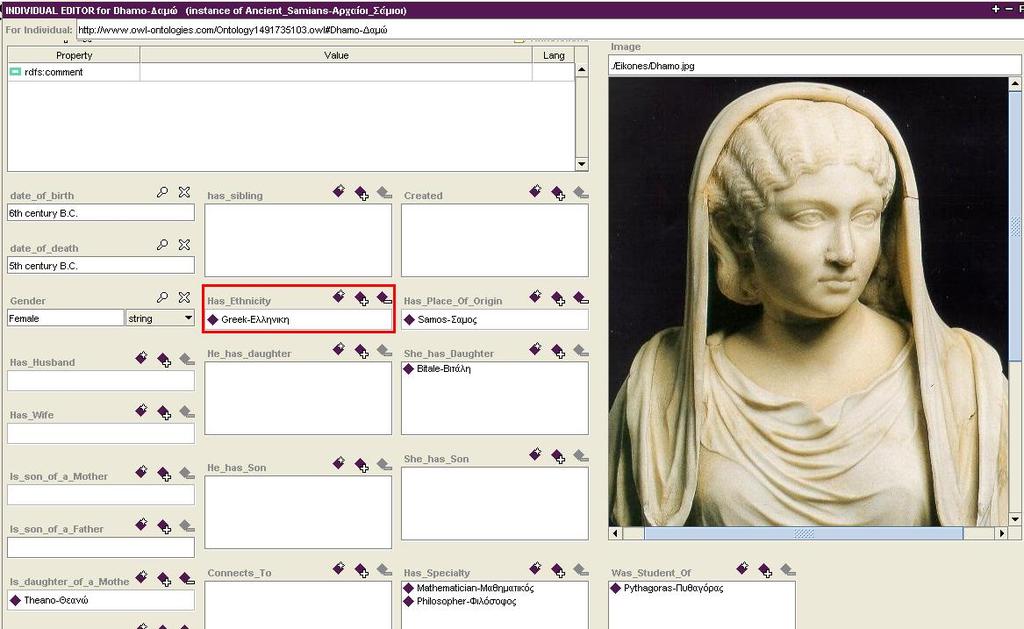Click the Gender value field showing Female
1024x629 pixels.
pos(65,318)
